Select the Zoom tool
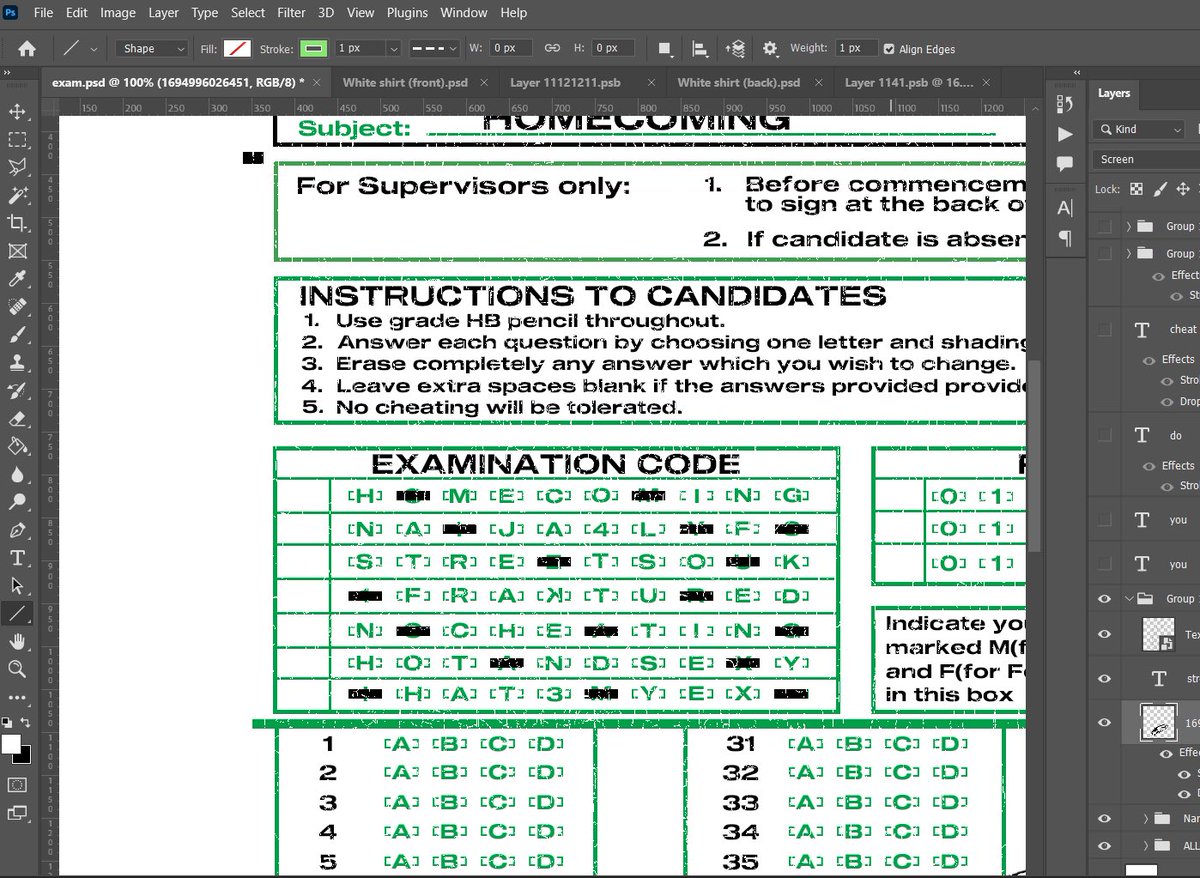This screenshot has width=1200, height=878. click(x=17, y=669)
